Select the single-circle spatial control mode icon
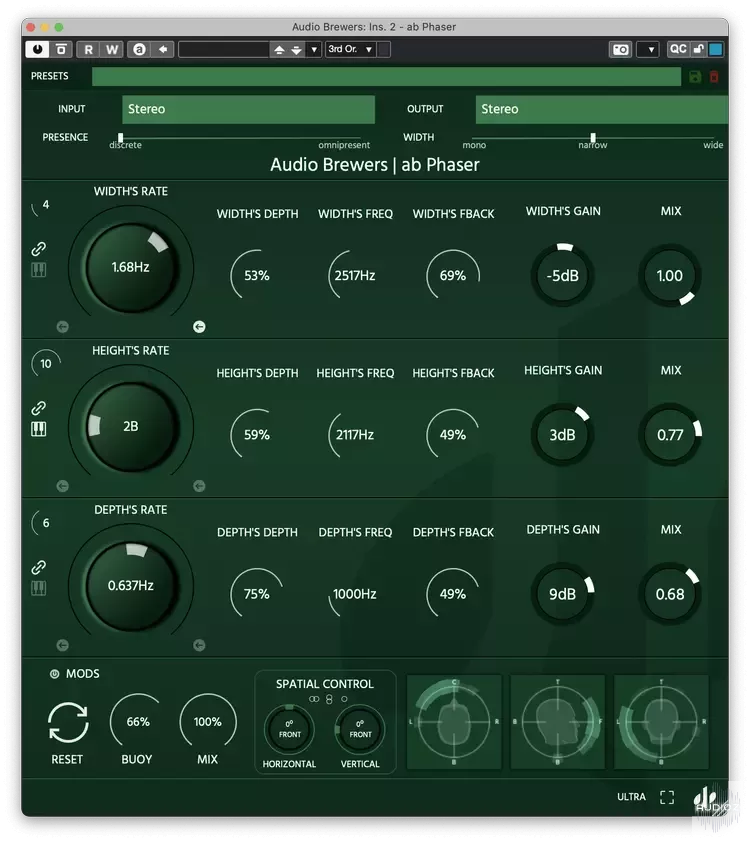750x842 pixels. tap(344, 699)
